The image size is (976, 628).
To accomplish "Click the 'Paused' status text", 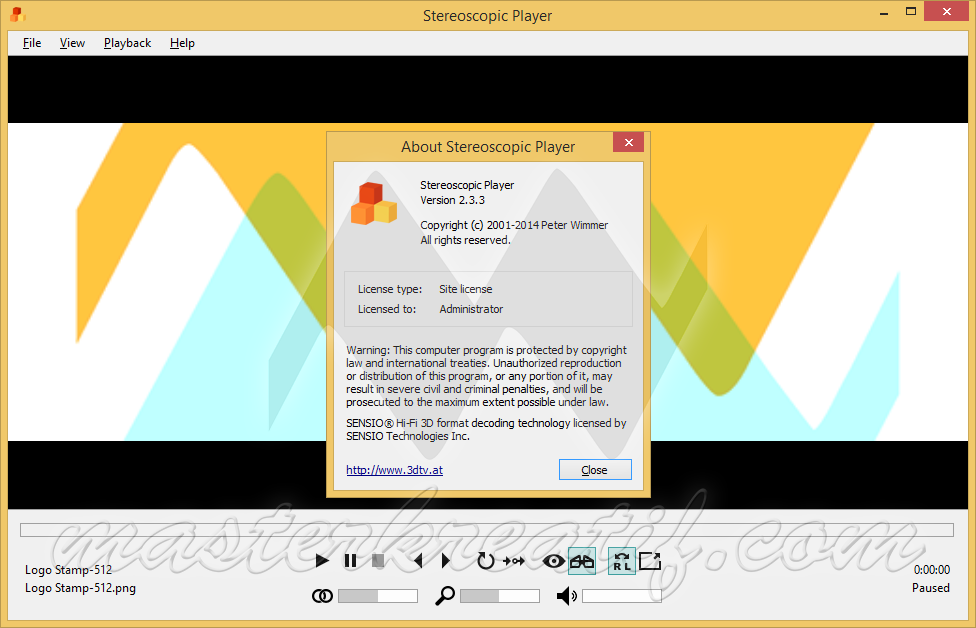I will click(x=931, y=588).
